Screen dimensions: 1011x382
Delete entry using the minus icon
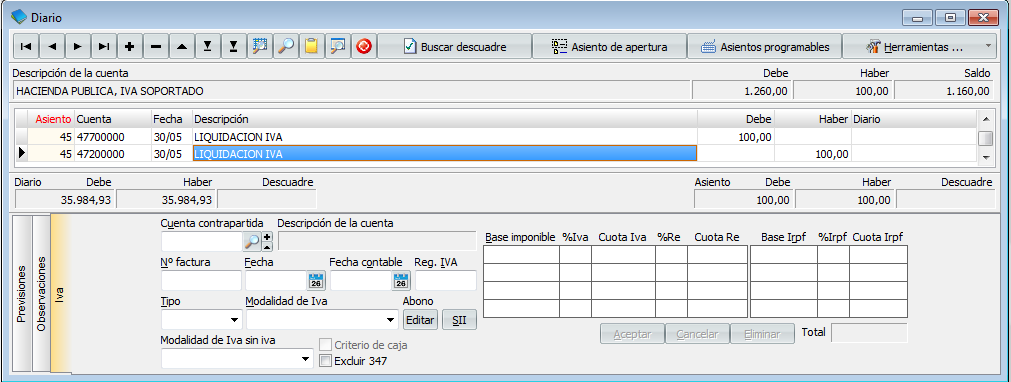pyautogui.click(x=155, y=46)
